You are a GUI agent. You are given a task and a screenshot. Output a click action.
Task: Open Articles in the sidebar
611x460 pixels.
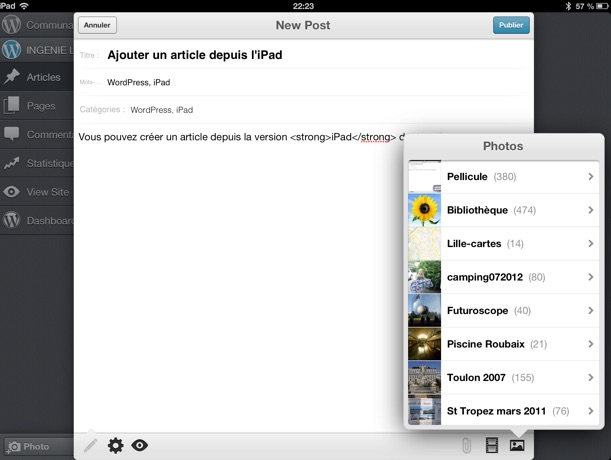[37, 77]
